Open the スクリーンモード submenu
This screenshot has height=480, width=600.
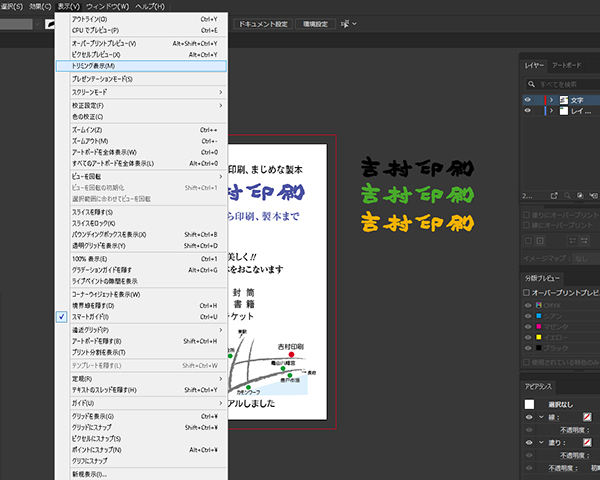pos(141,92)
